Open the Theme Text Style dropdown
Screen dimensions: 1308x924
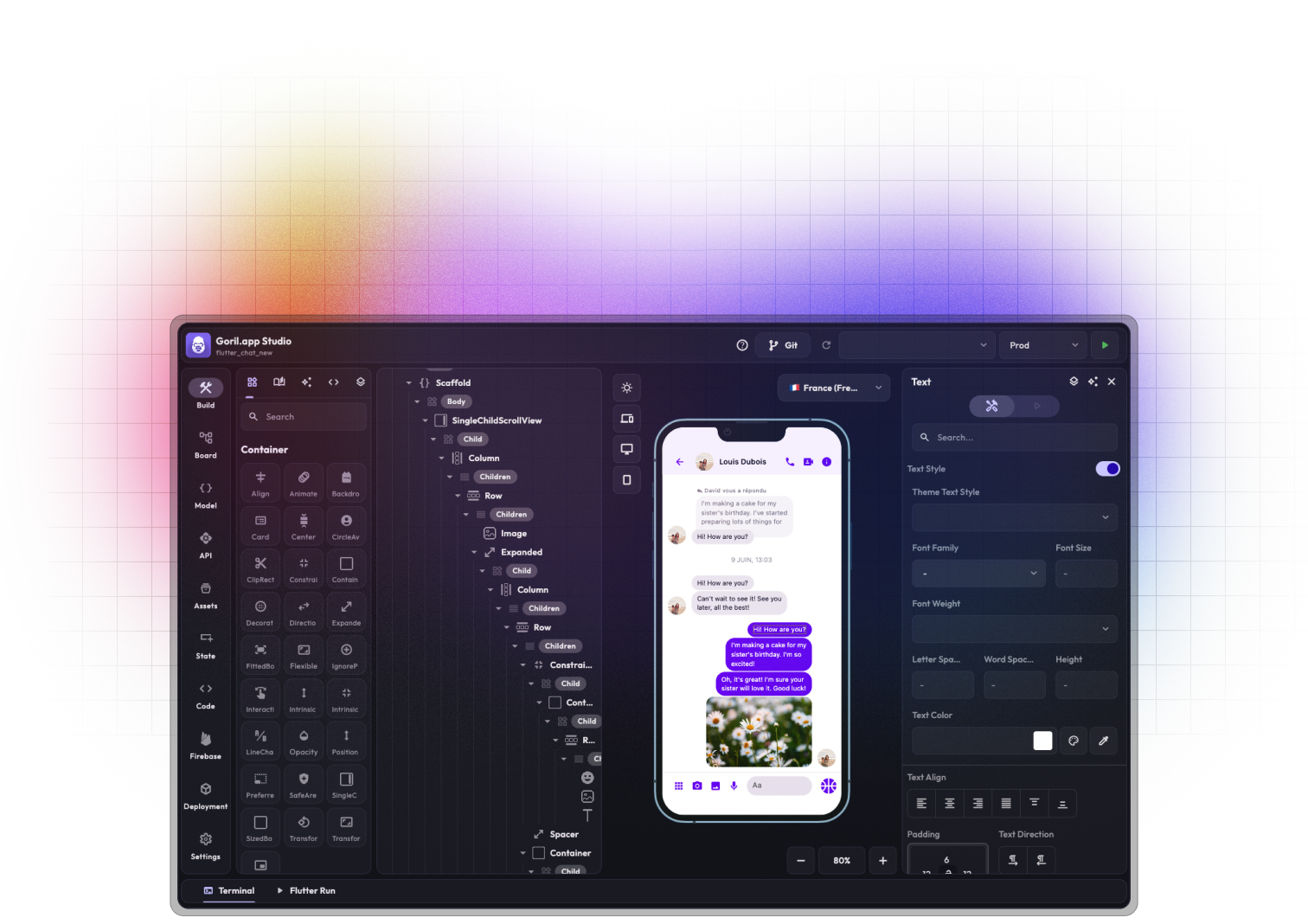1013,517
